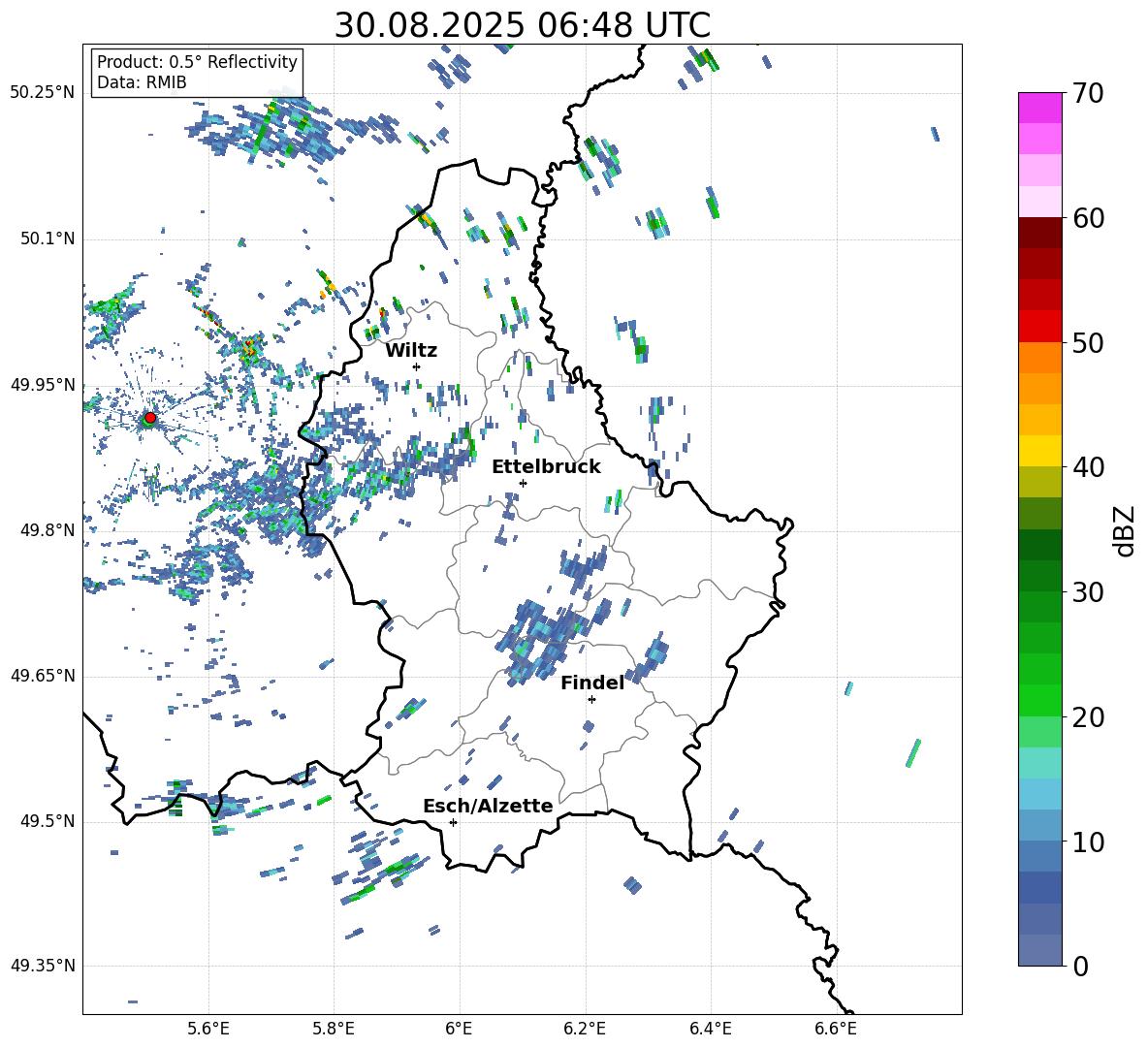Click the colorbar value 60
Screen dimensions: 1148x1048
click(1088, 218)
